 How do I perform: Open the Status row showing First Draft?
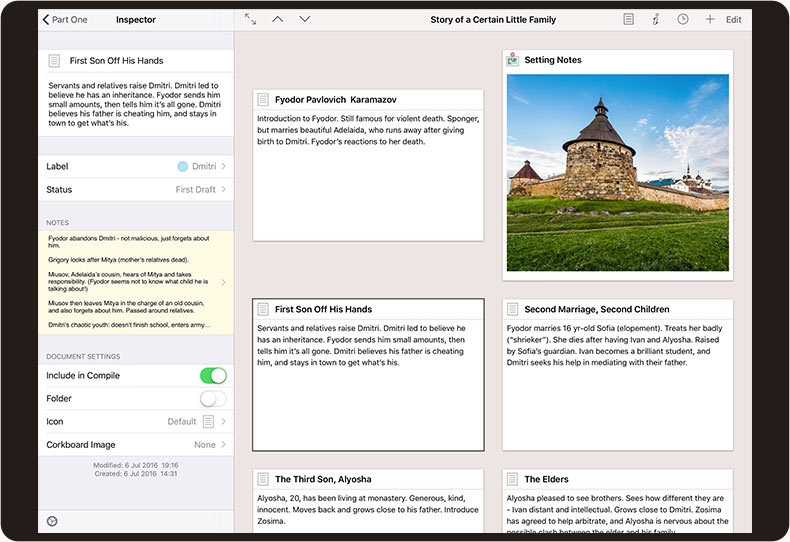coord(136,189)
